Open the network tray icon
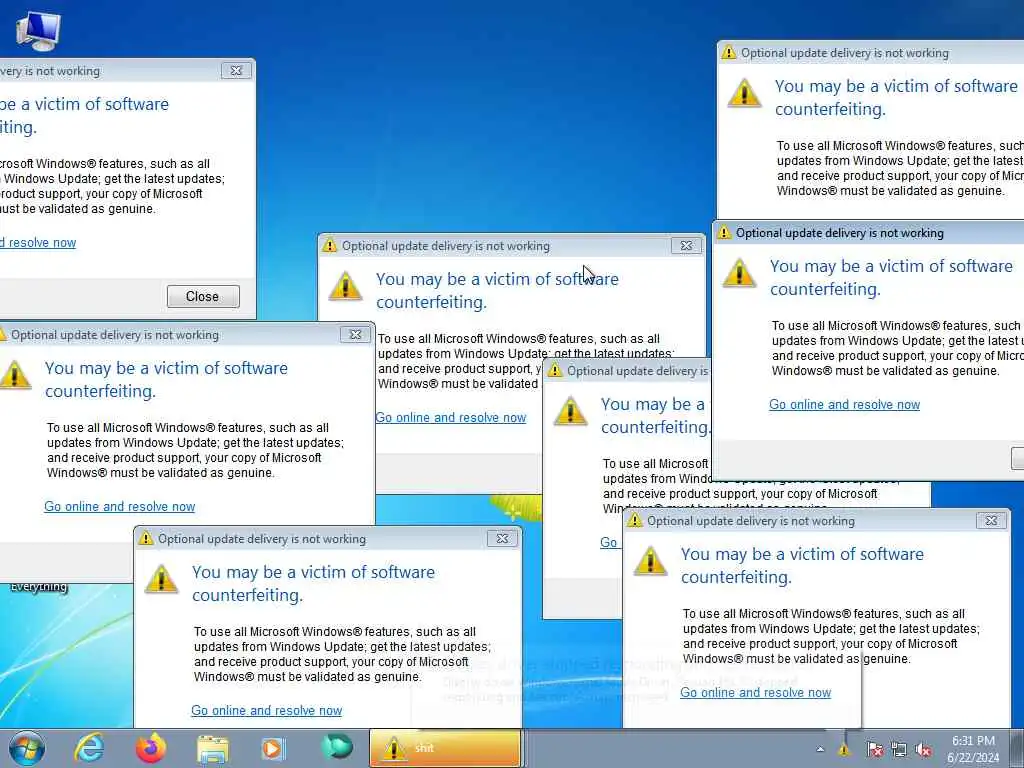 [899, 750]
